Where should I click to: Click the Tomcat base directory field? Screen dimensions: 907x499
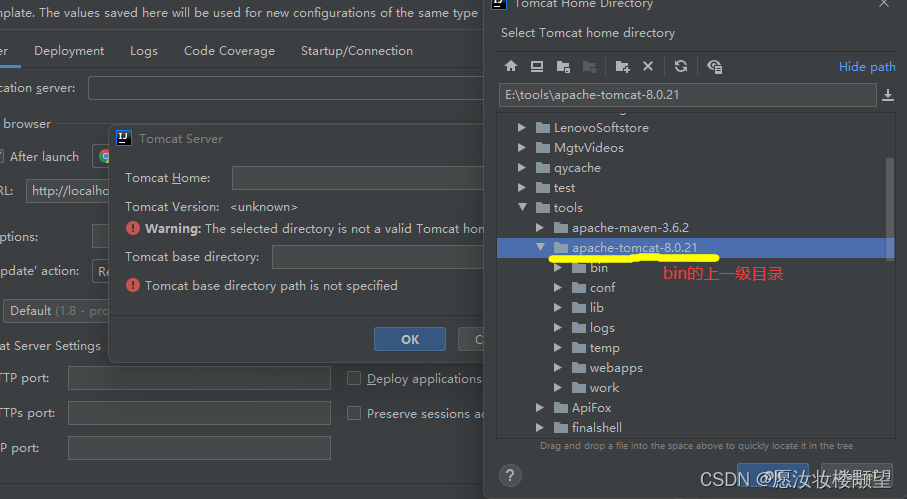click(x=378, y=257)
